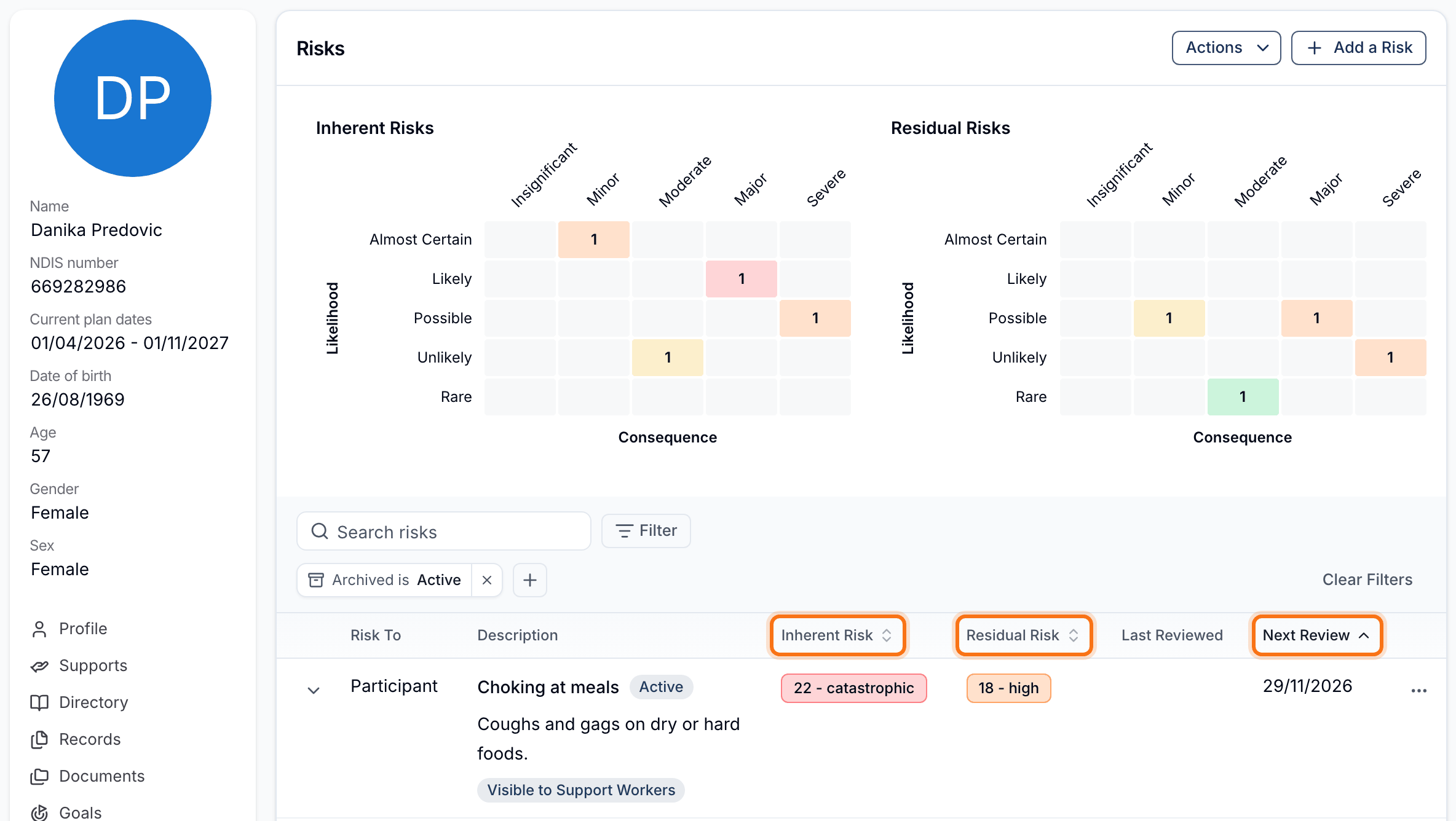The image size is (1456, 821).
Task: Select inherent Almost Certain Minor cell
Action: point(594,240)
